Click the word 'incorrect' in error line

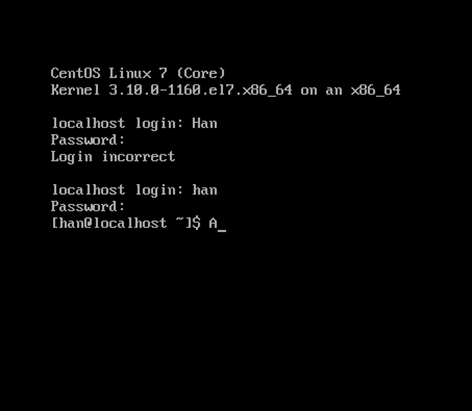tap(139, 157)
